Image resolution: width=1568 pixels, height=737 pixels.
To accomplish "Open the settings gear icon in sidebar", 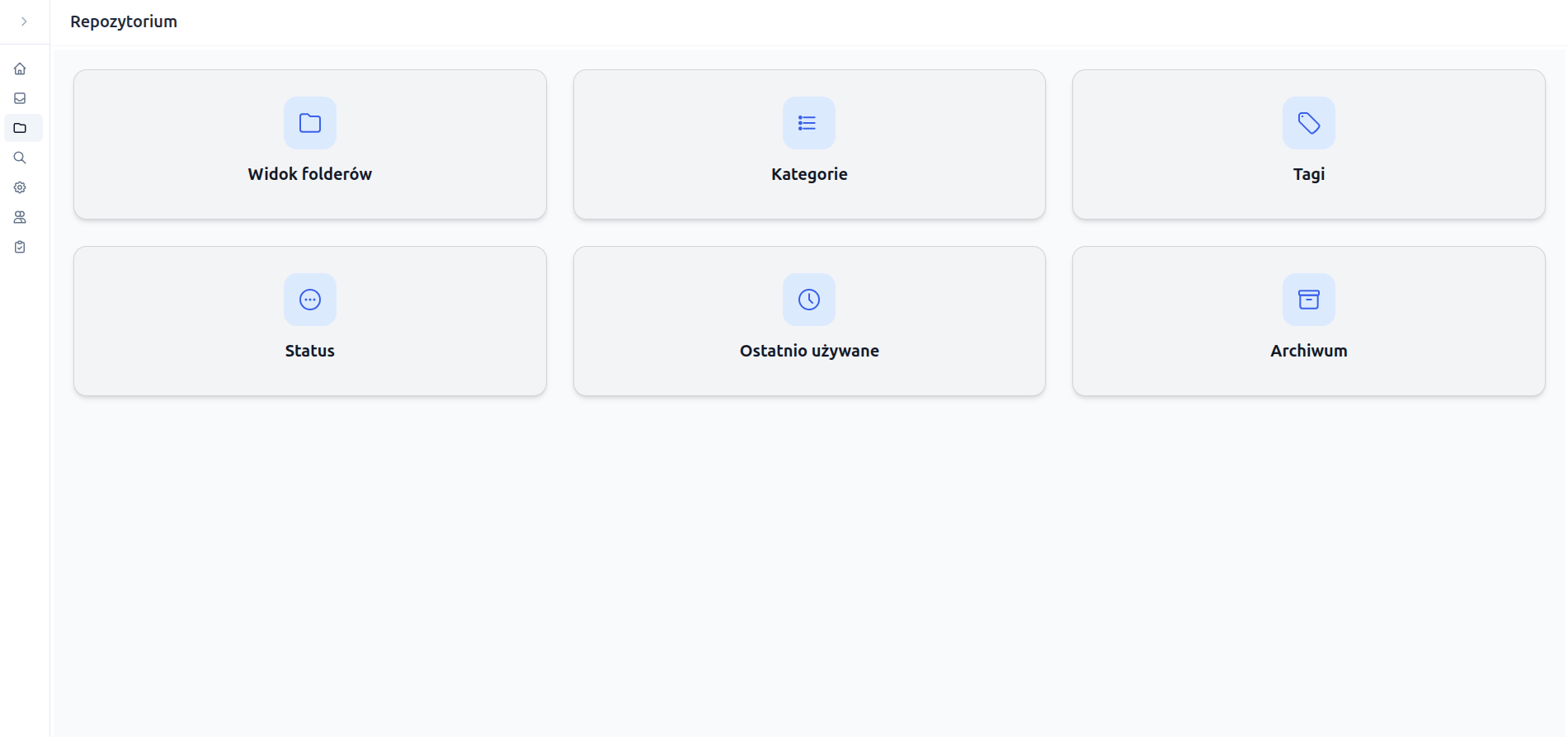I will click(20, 187).
